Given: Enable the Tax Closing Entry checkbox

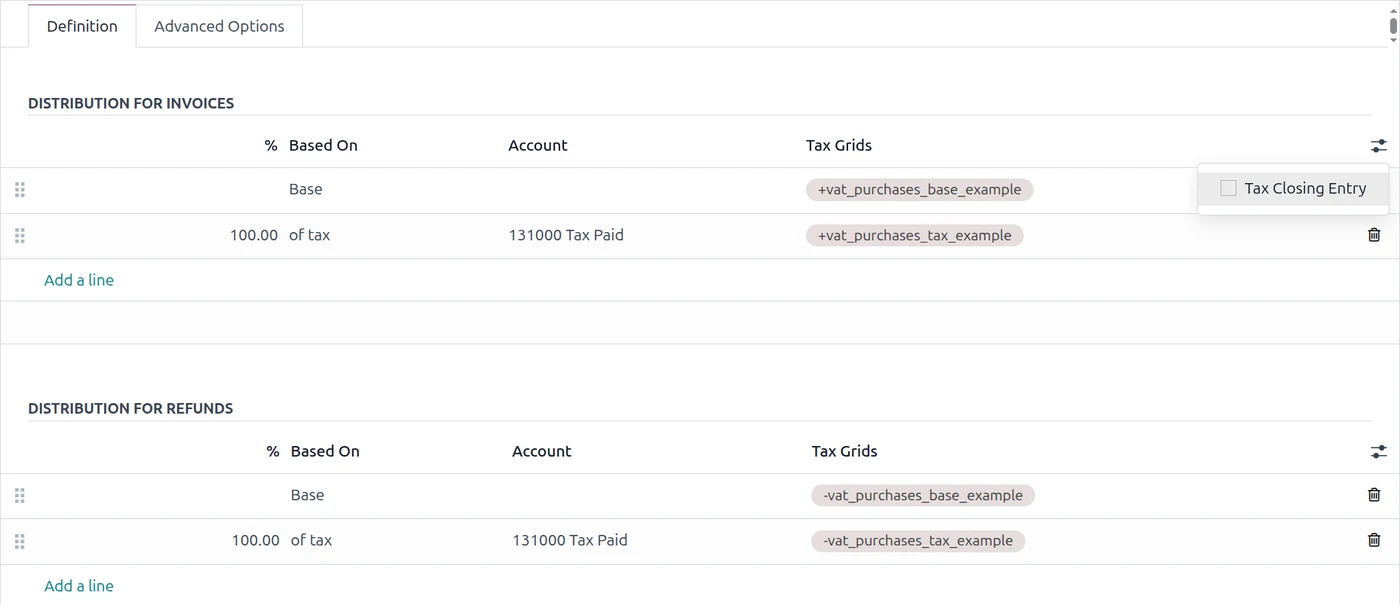Looking at the screenshot, I should 1228,188.
